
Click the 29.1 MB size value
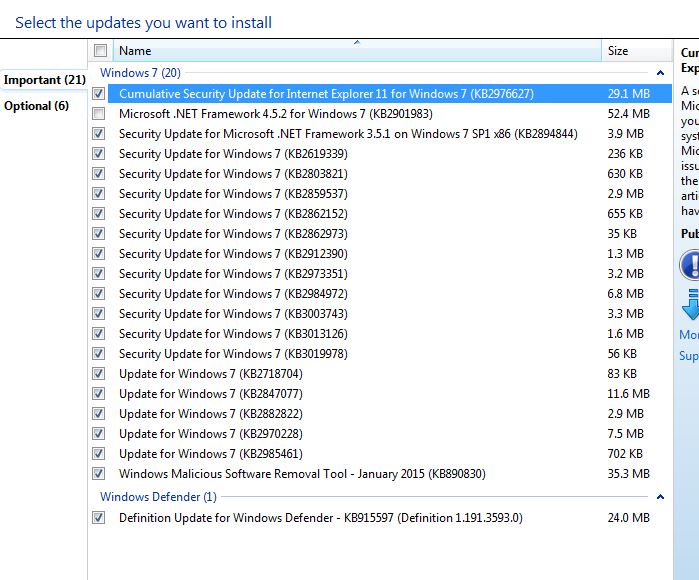point(629,94)
